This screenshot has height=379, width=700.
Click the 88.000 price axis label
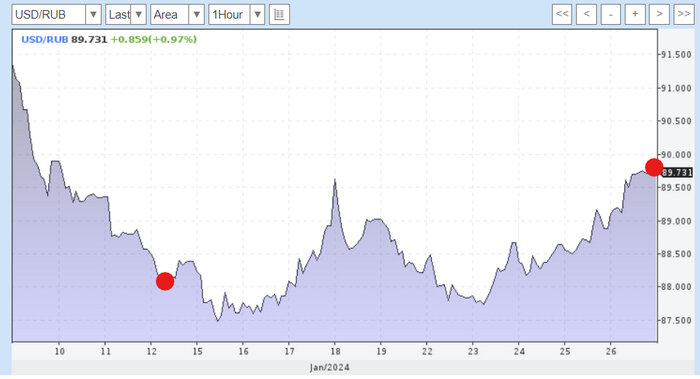coord(676,287)
